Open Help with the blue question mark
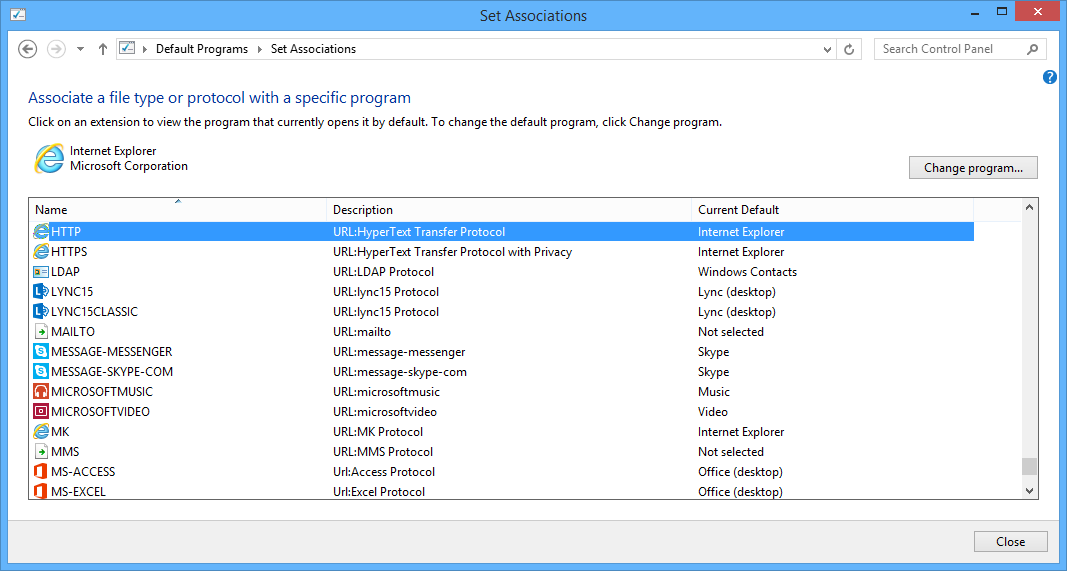1067x571 pixels. click(x=1050, y=77)
